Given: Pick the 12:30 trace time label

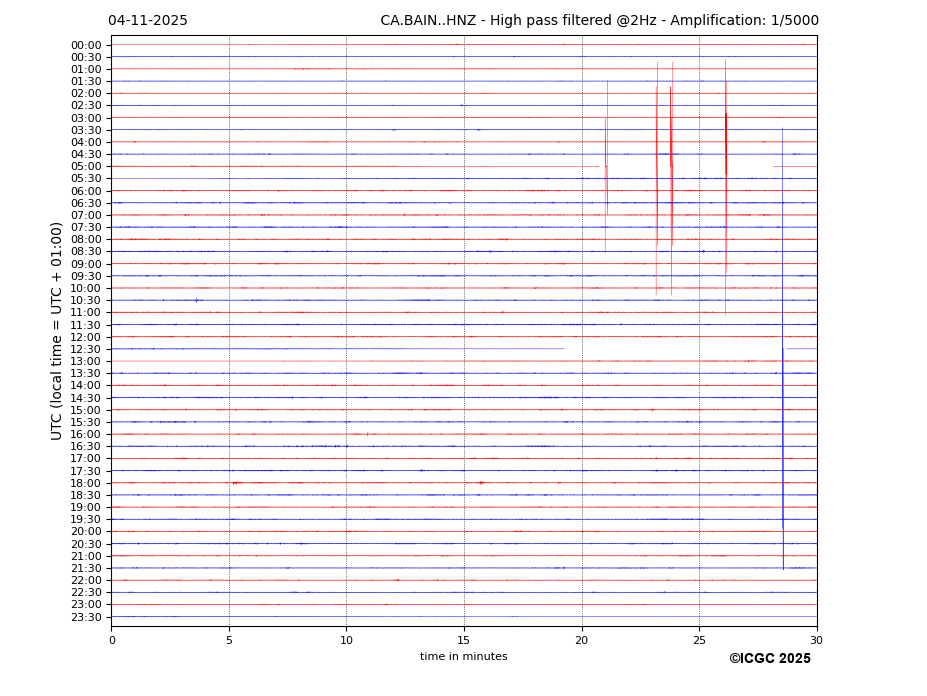Looking at the screenshot, I should 86,349.
